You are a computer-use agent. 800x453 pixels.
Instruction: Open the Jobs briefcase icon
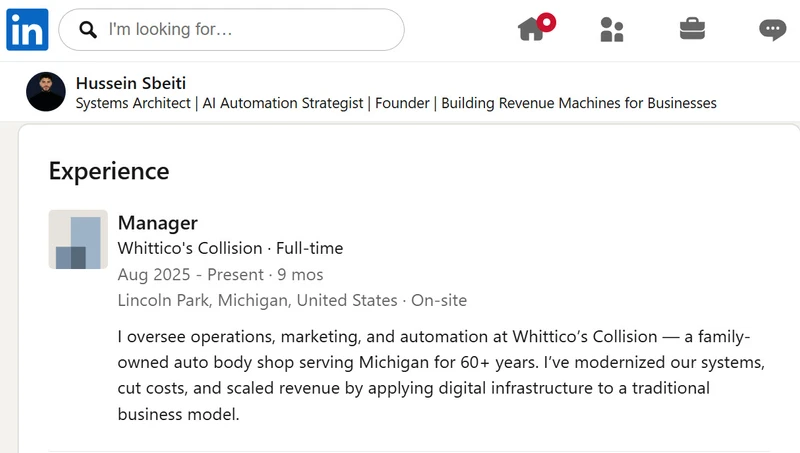(692, 29)
